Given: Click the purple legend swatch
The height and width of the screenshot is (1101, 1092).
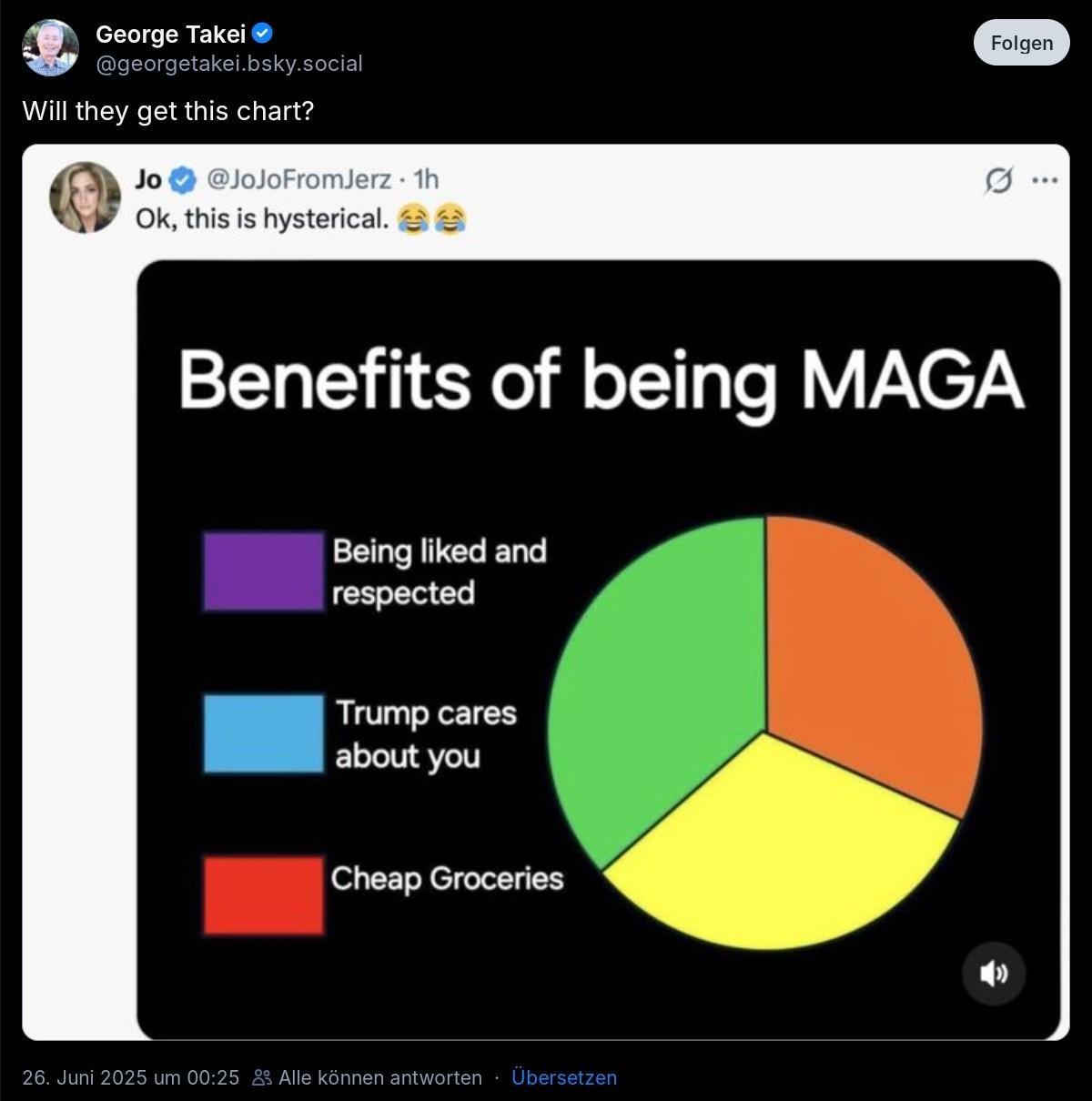Looking at the screenshot, I should coord(263,571).
